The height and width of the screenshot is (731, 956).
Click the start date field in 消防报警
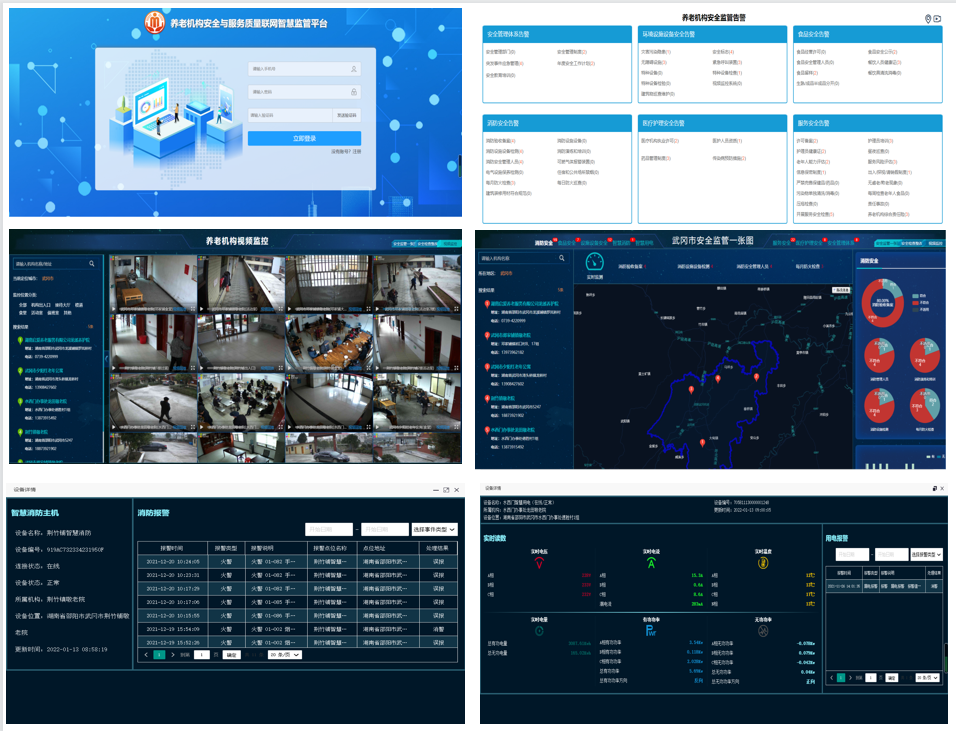pyautogui.click(x=329, y=529)
